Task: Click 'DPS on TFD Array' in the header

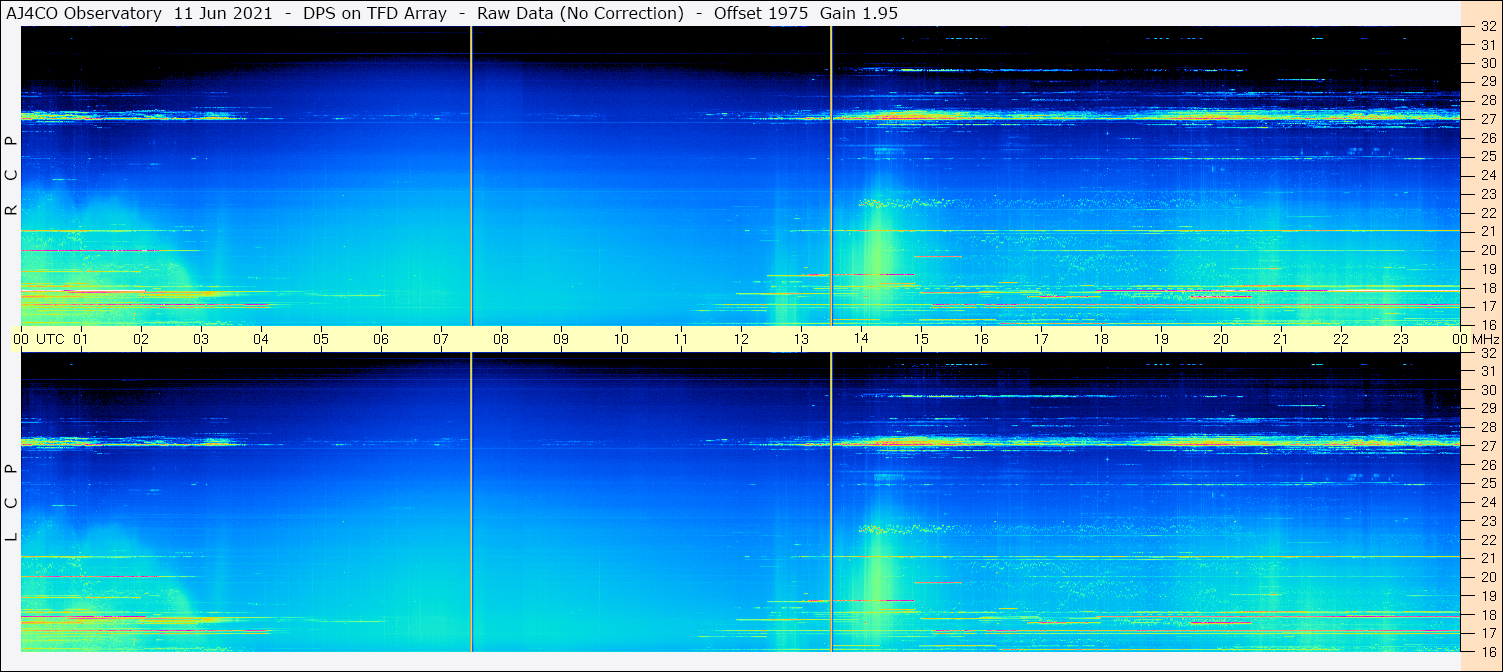Action: click(375, 14)
